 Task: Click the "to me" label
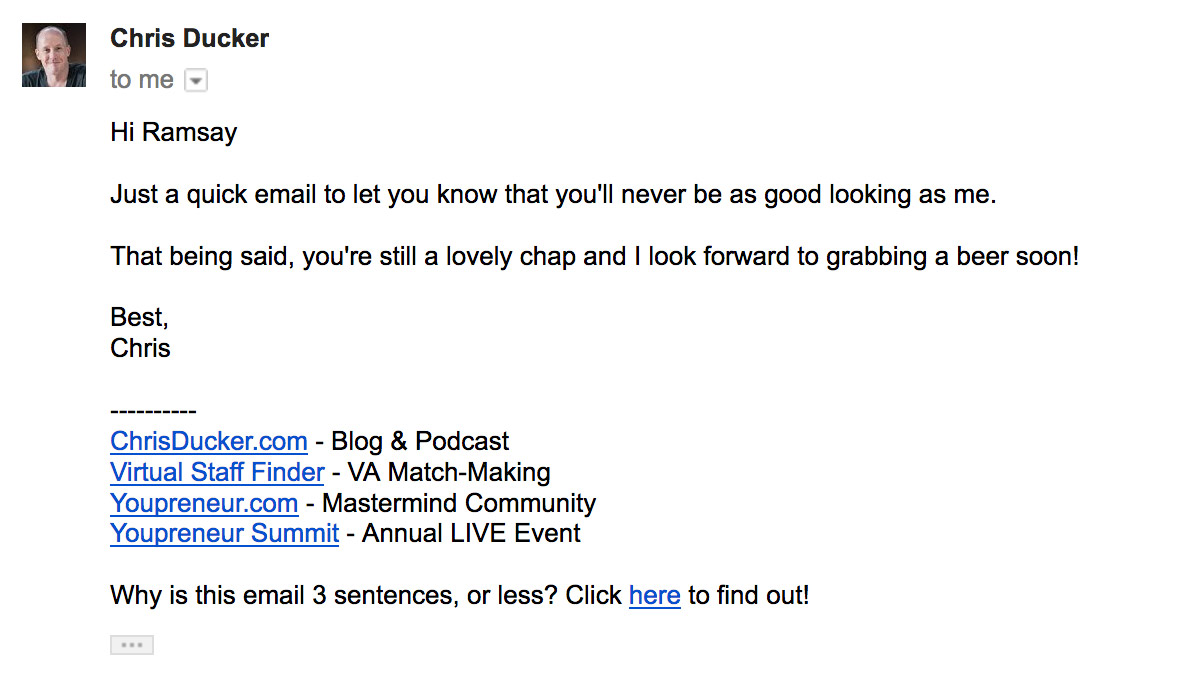point(142,79)
